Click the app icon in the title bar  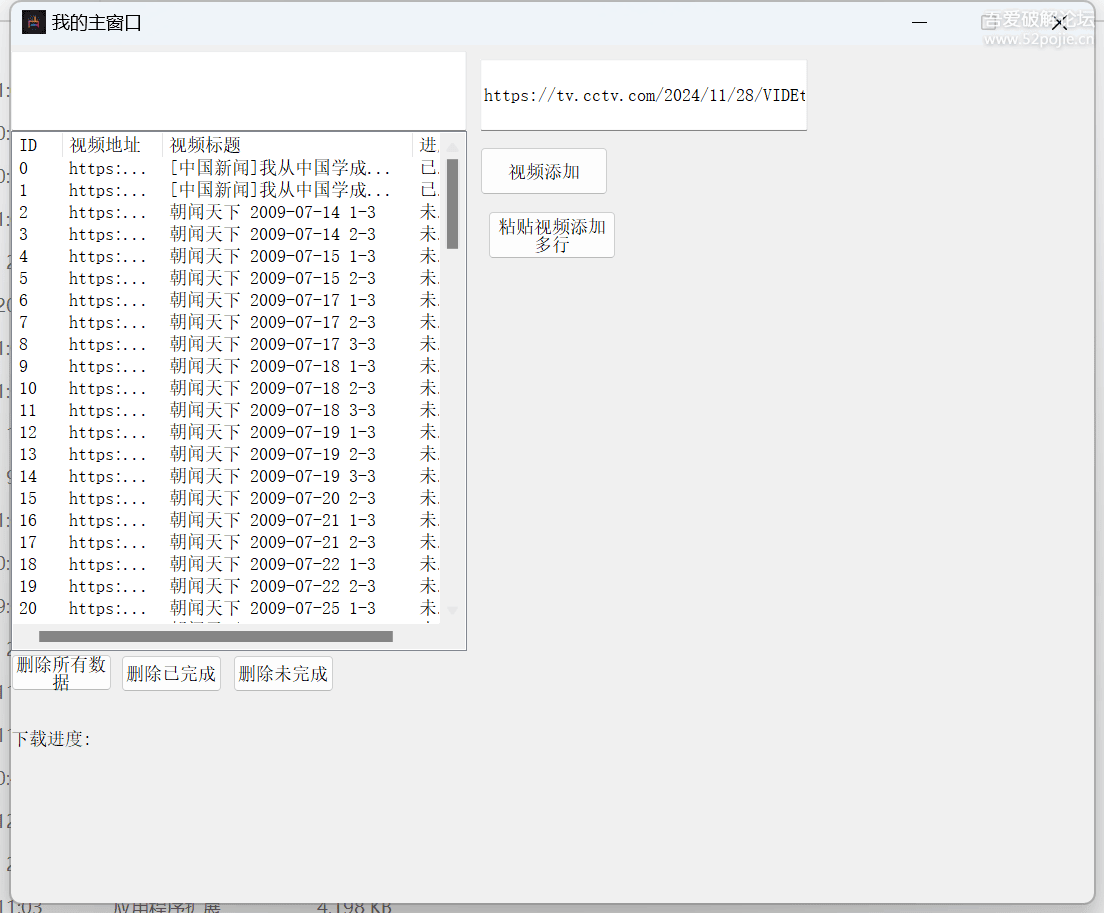pyautogui.click(x=34, y=22)
